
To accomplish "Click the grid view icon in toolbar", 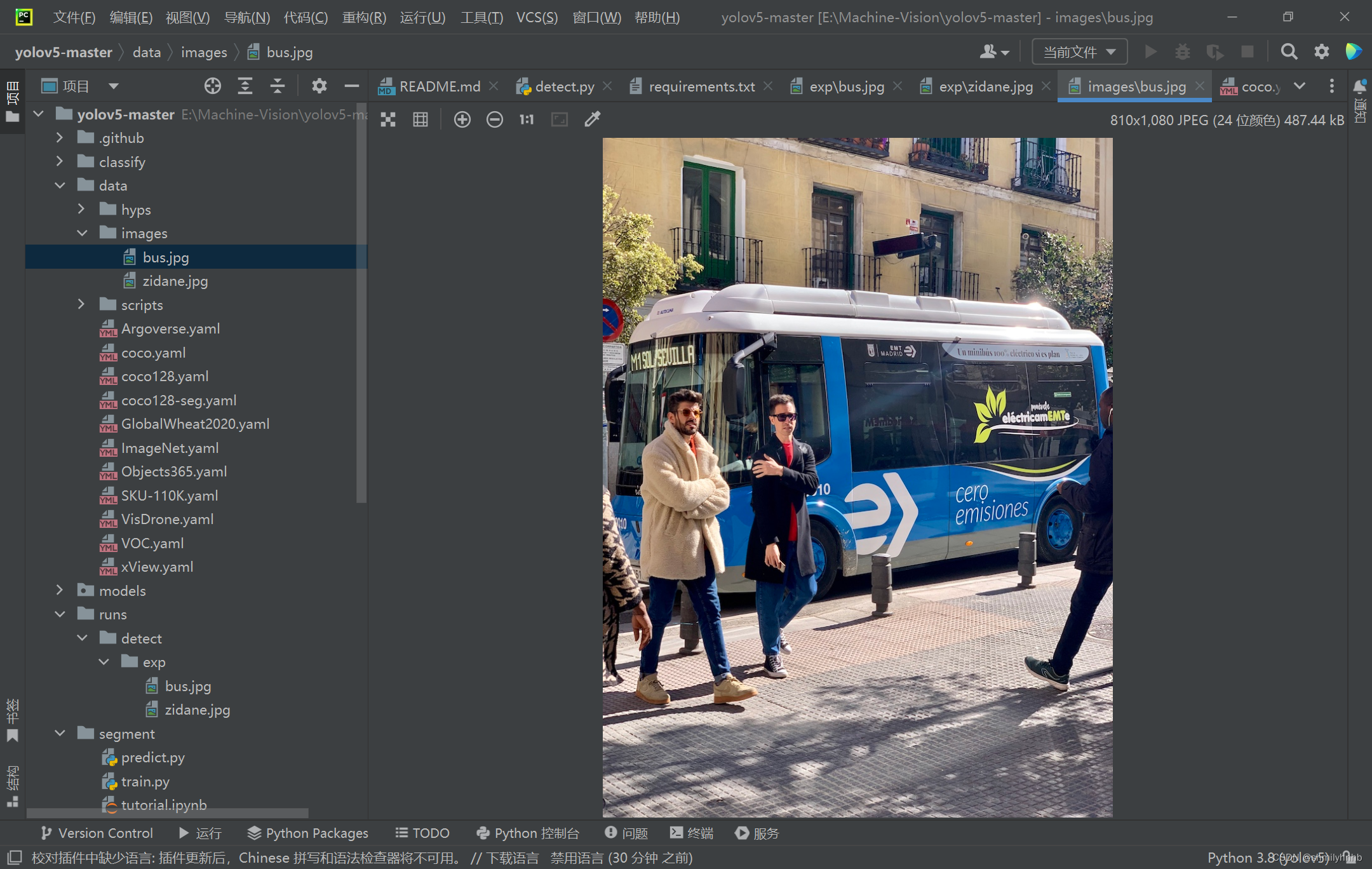I will pyautogui.click(x=421, y=120).
